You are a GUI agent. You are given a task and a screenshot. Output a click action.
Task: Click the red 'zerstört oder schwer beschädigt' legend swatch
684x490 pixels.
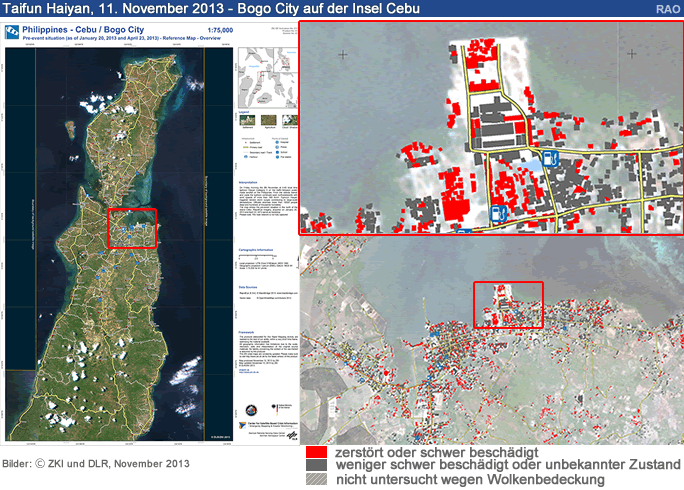pos(318,452)
